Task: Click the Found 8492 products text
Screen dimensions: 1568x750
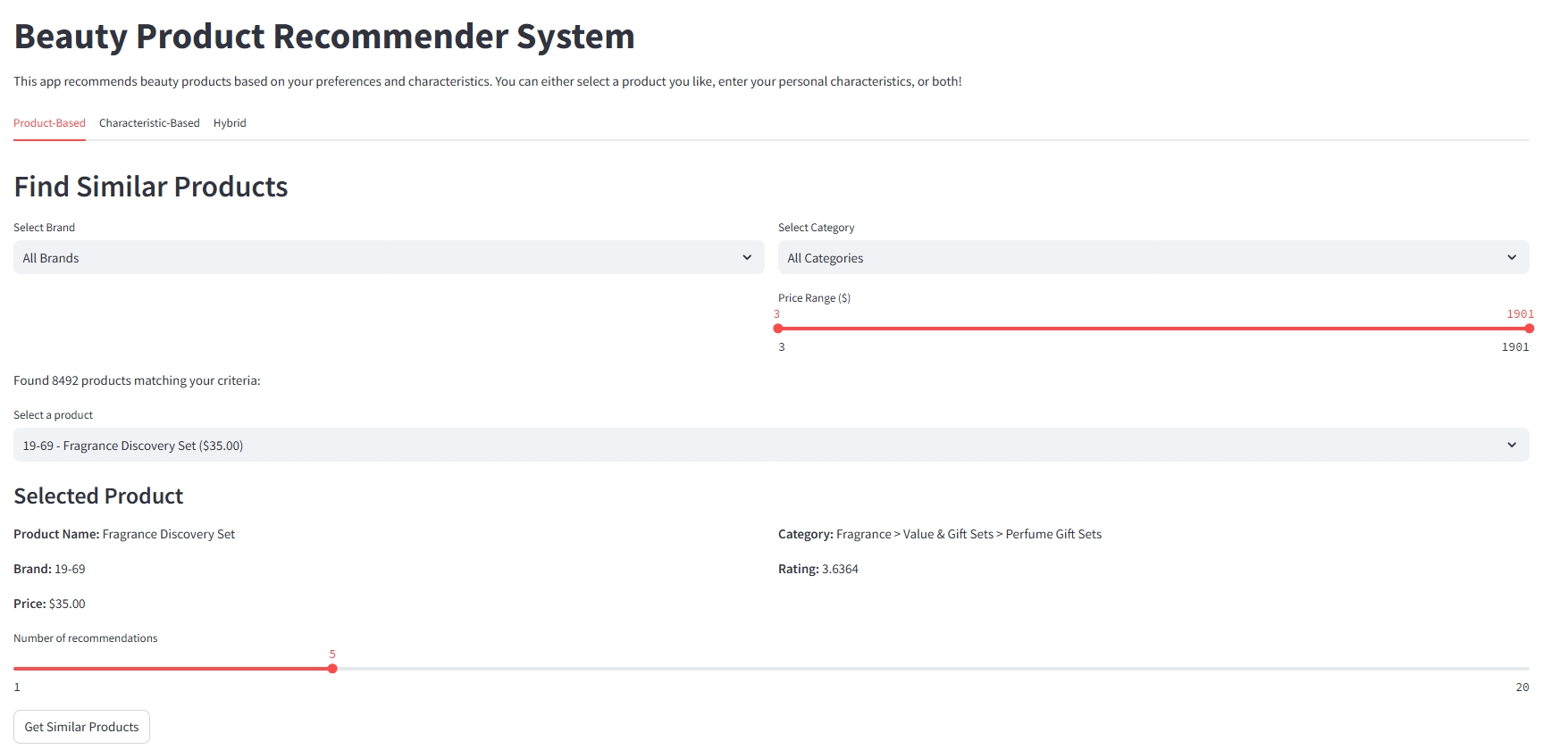Action: coord(137,380)
